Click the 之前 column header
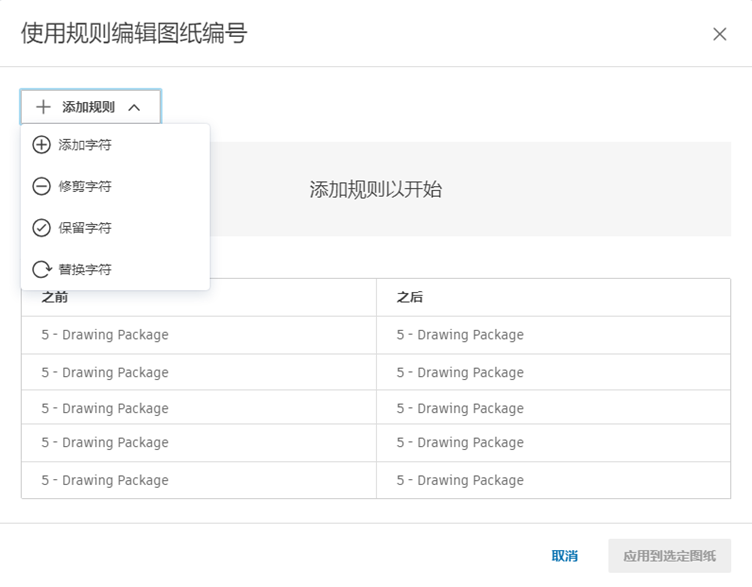The width and height of the screenshot is (752, 587). (55, 297)
